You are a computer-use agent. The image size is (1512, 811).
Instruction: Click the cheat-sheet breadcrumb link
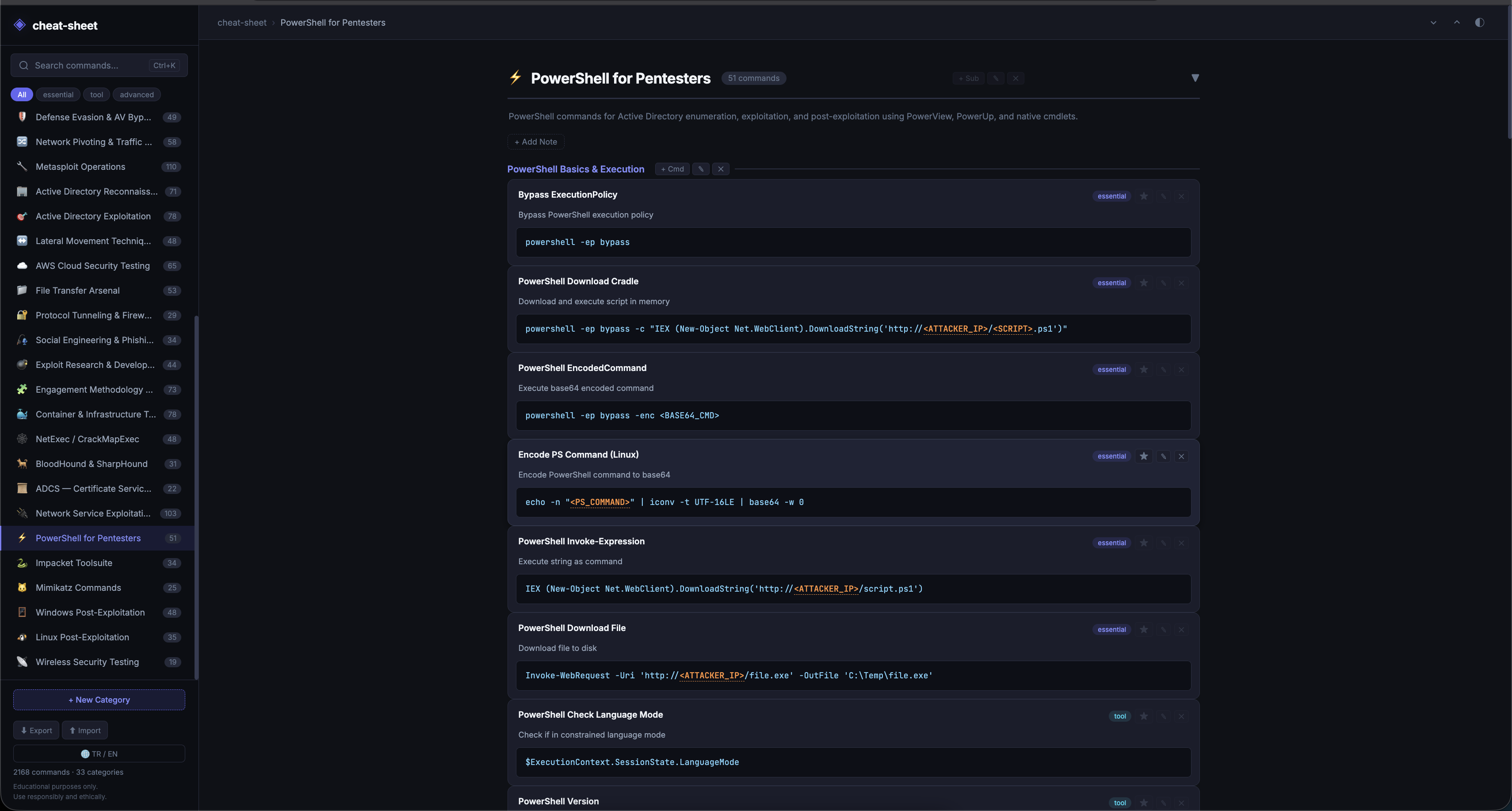click(242, 22)
